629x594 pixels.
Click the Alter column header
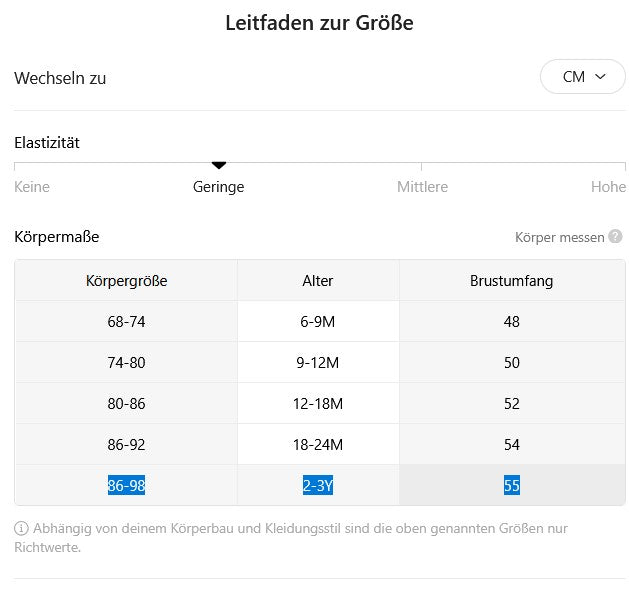tap(318, 281)
